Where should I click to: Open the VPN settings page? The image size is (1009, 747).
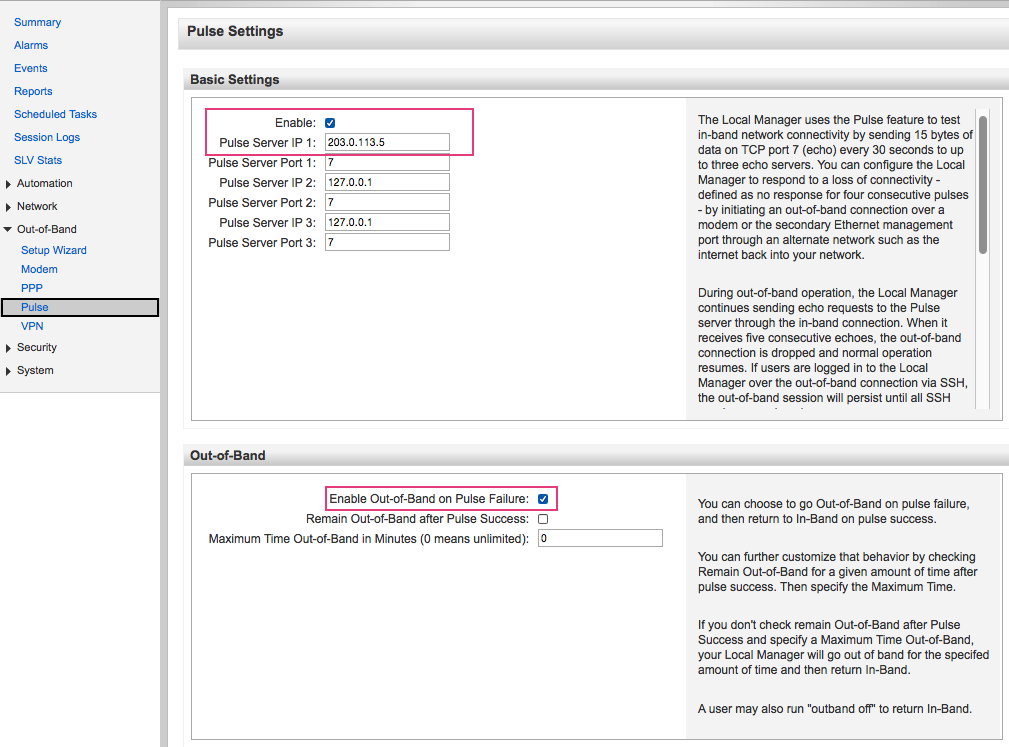[32, 326]
